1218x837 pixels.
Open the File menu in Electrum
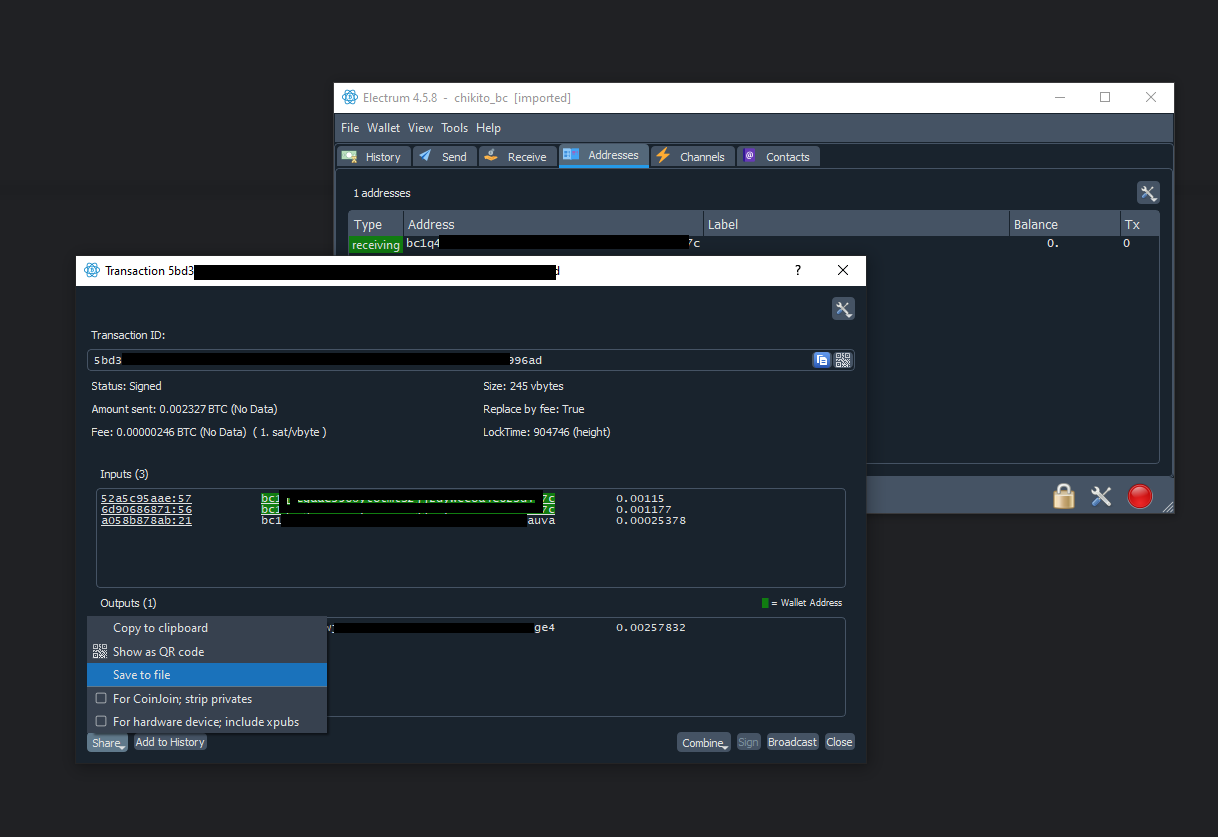coord(350,128)
